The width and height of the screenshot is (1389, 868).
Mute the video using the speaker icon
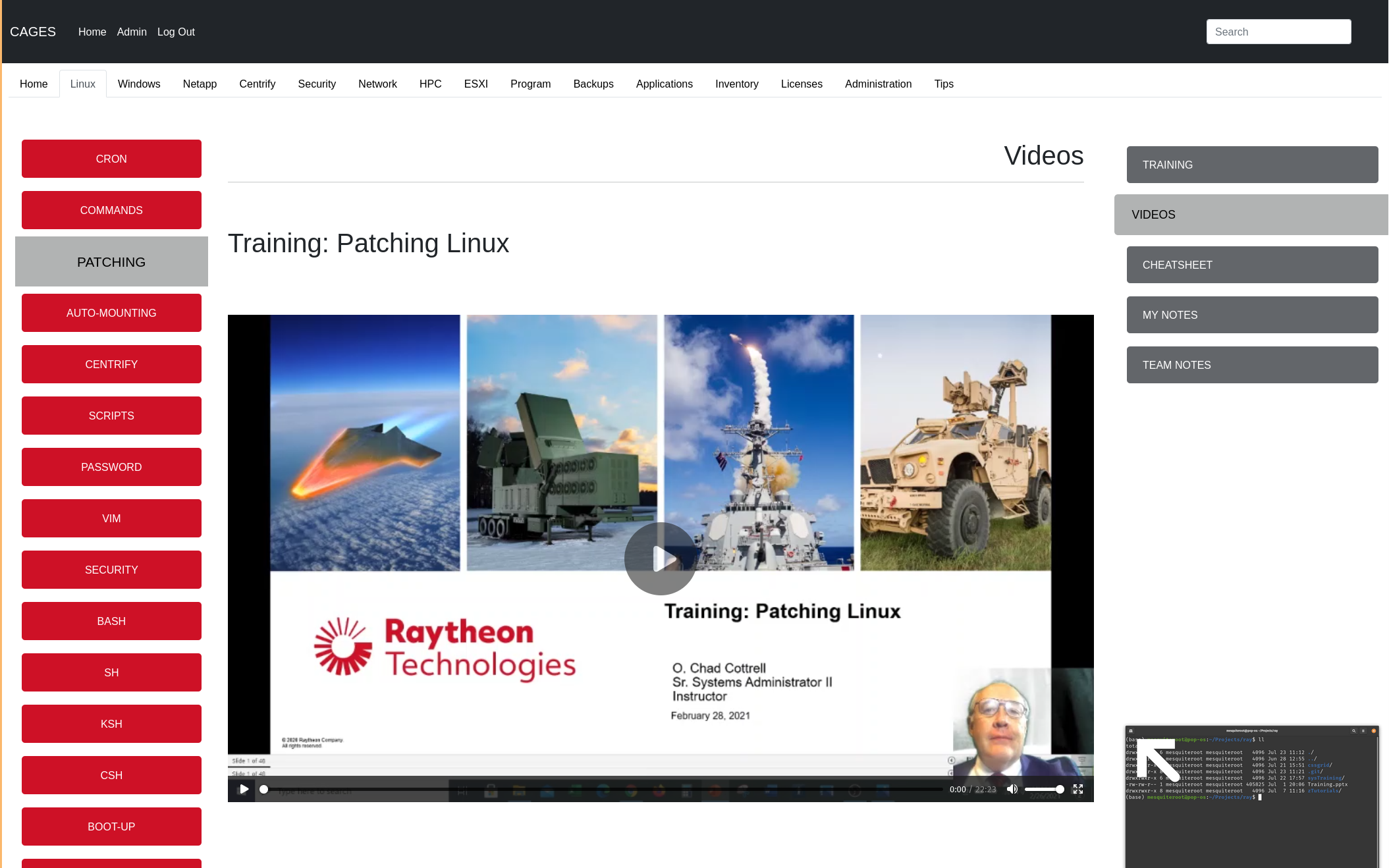pos(1012,789)
